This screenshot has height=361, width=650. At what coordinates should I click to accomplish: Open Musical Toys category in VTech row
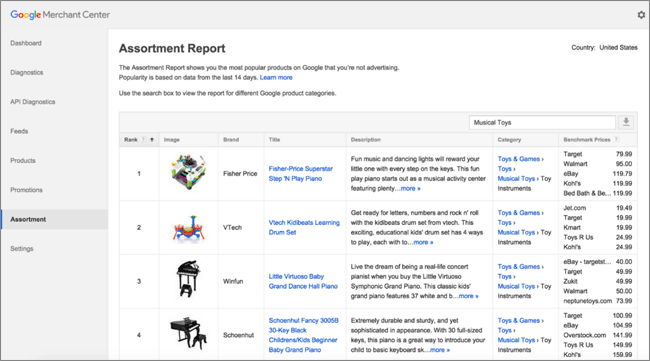click(516, 233)
